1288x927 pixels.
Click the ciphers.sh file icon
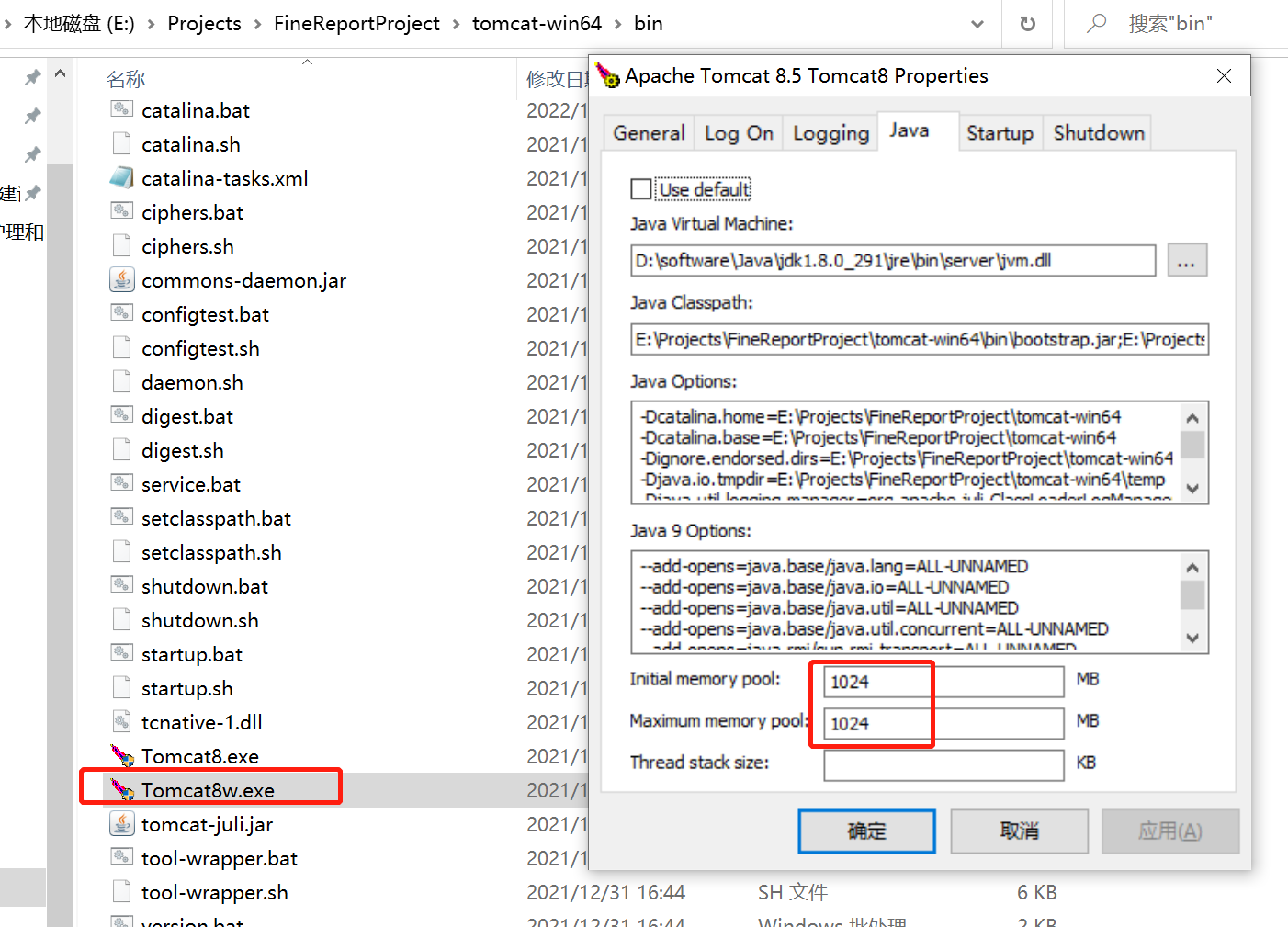point(122,245)
